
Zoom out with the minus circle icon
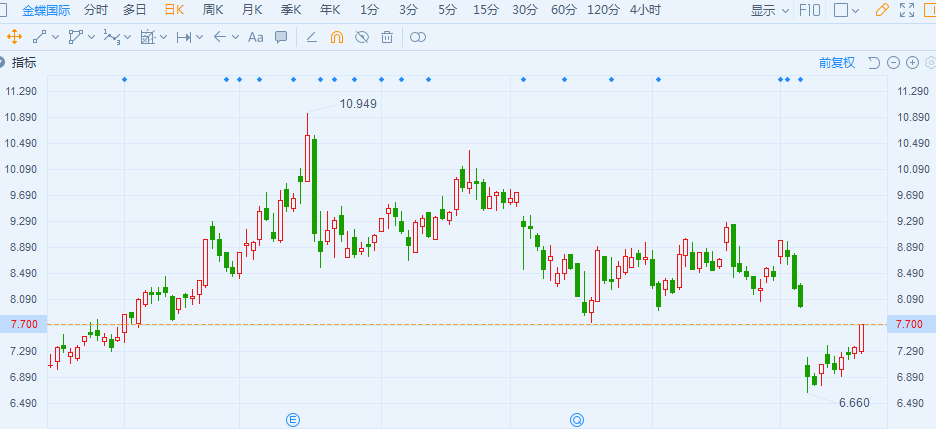pos(893,63)
